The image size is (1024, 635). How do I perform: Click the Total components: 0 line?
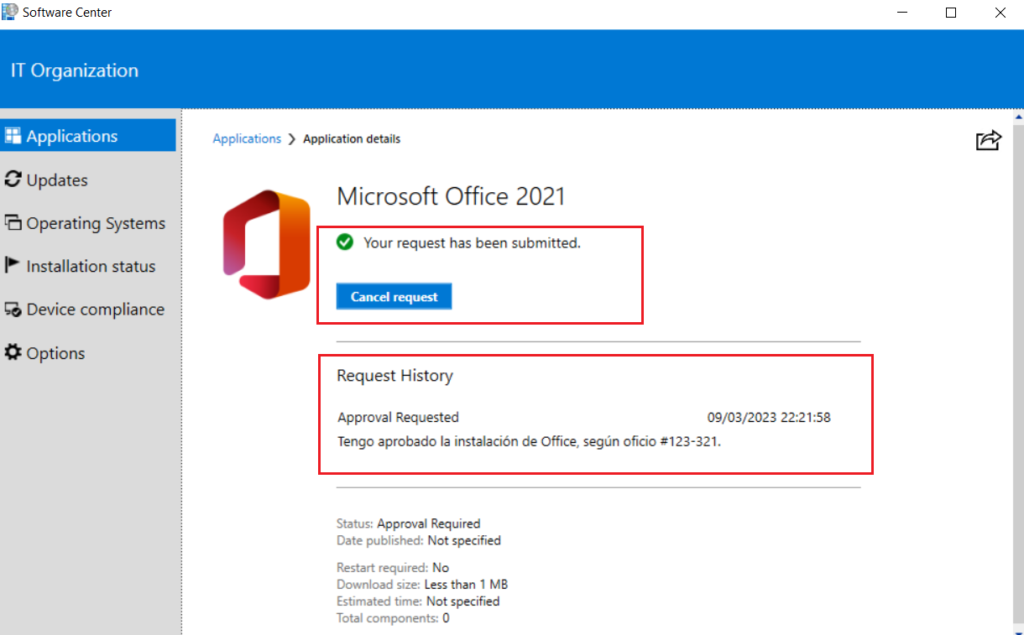click(392, 618)
